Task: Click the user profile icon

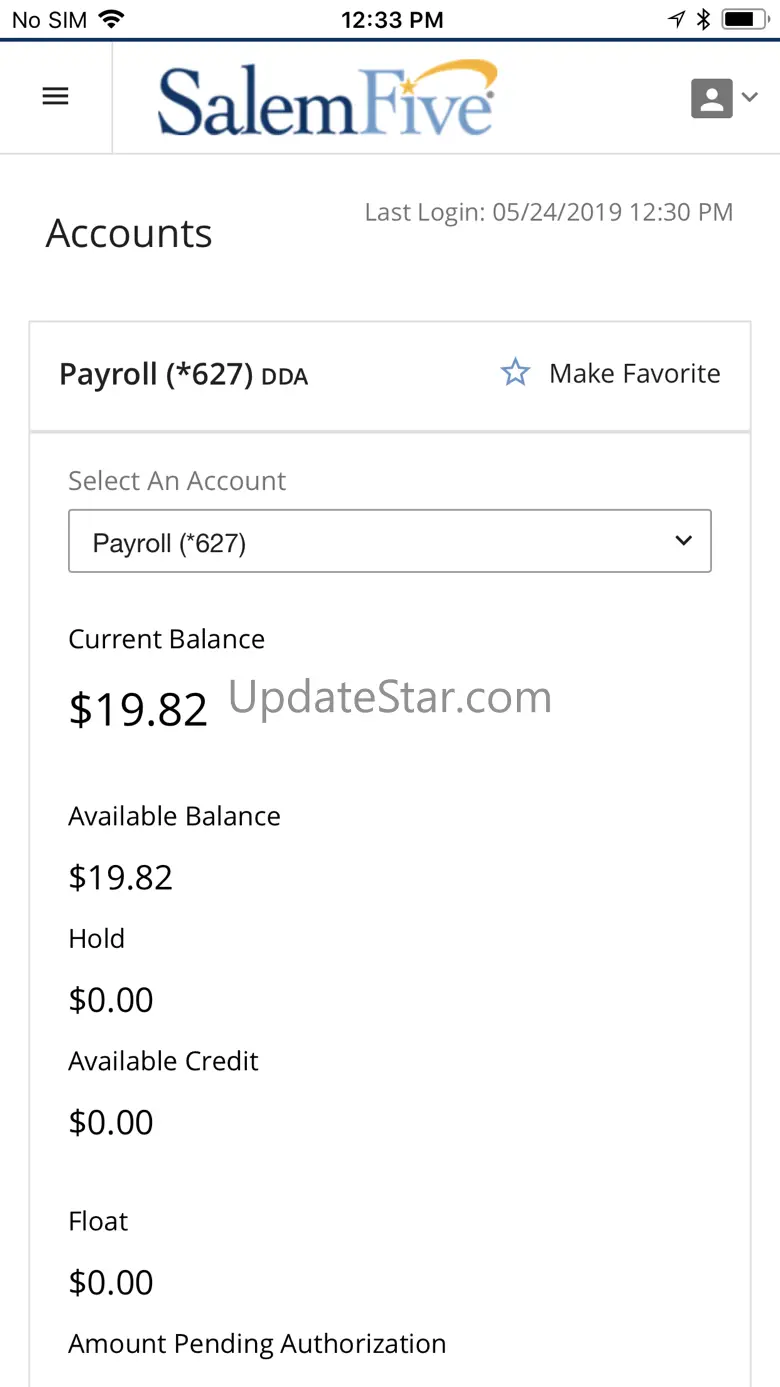Action: (x=711, y=98)
